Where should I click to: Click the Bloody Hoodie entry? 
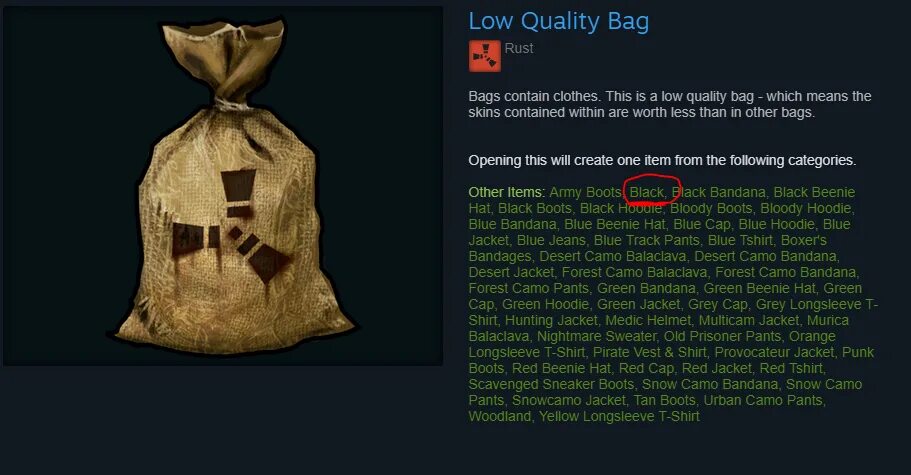[x=806, y=208]
